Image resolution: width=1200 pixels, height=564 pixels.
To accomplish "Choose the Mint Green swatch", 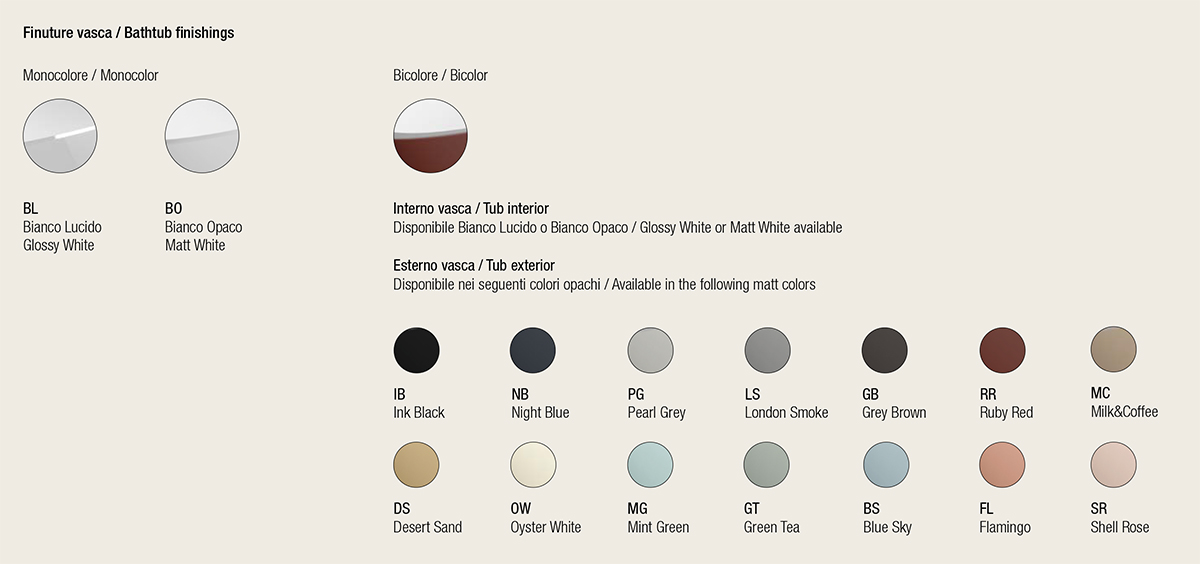I will click(x=651, y=465).
